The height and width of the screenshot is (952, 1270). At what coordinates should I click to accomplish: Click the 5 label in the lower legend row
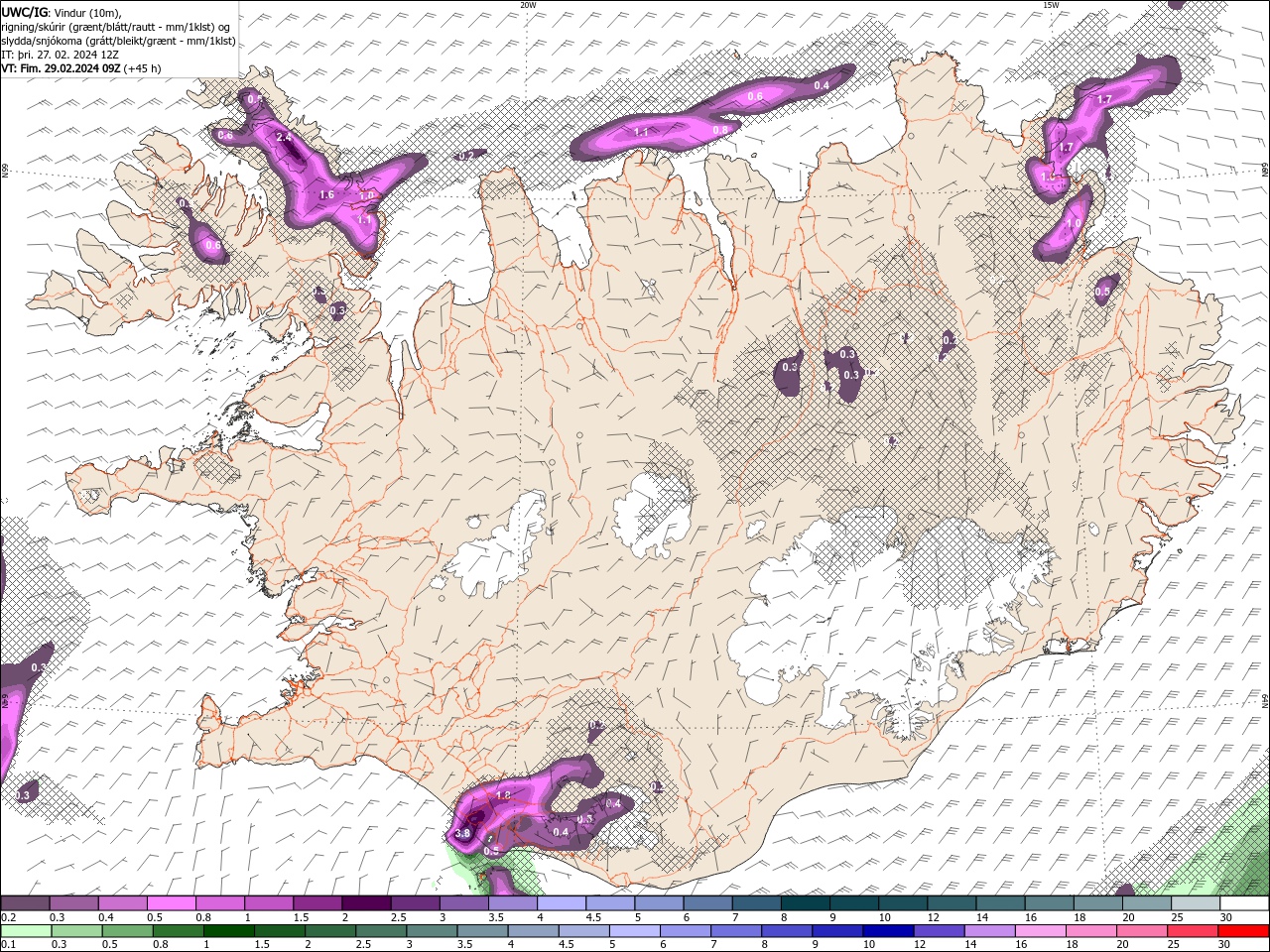tap(611, 944)
